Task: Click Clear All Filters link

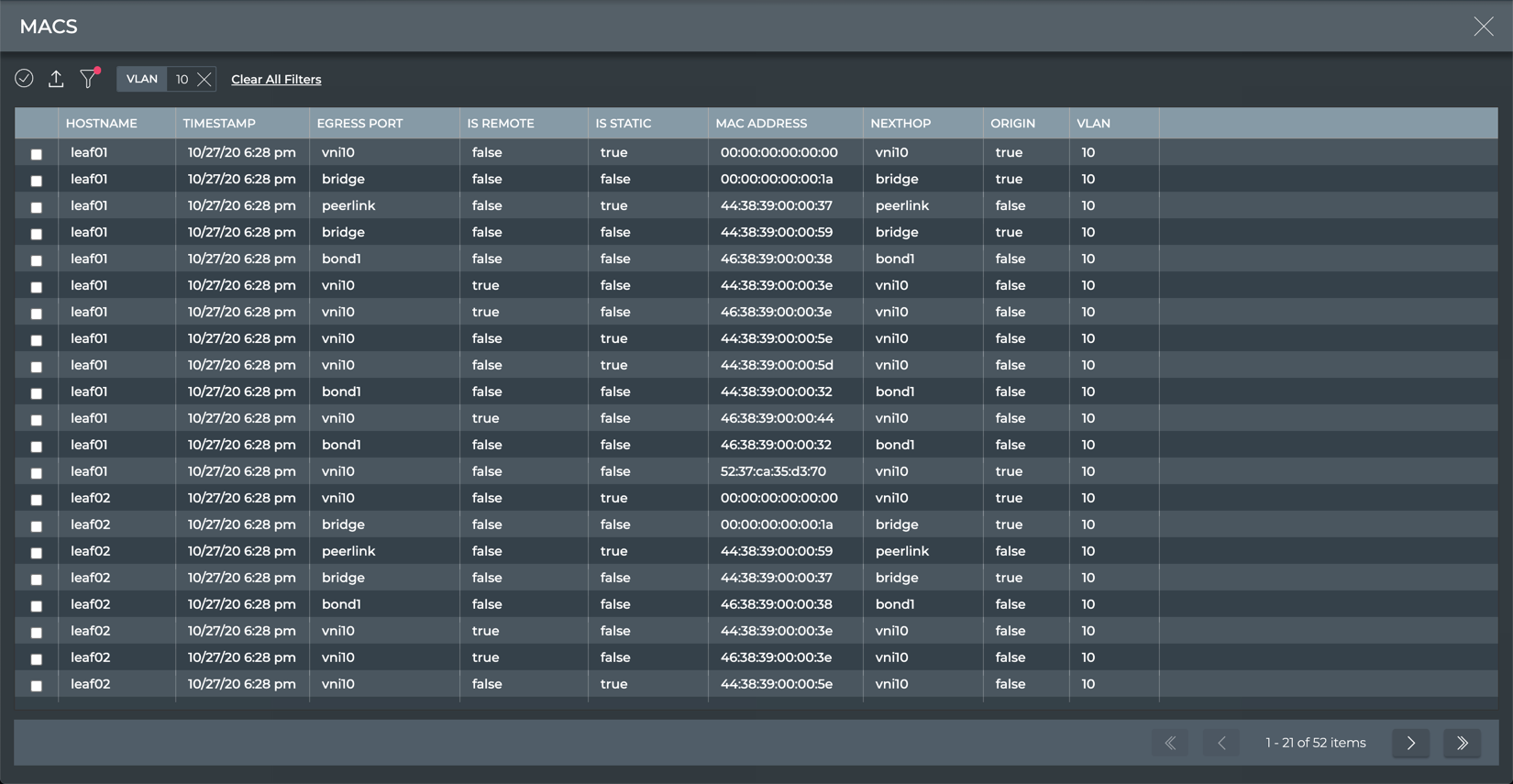Action: point(276,80)
